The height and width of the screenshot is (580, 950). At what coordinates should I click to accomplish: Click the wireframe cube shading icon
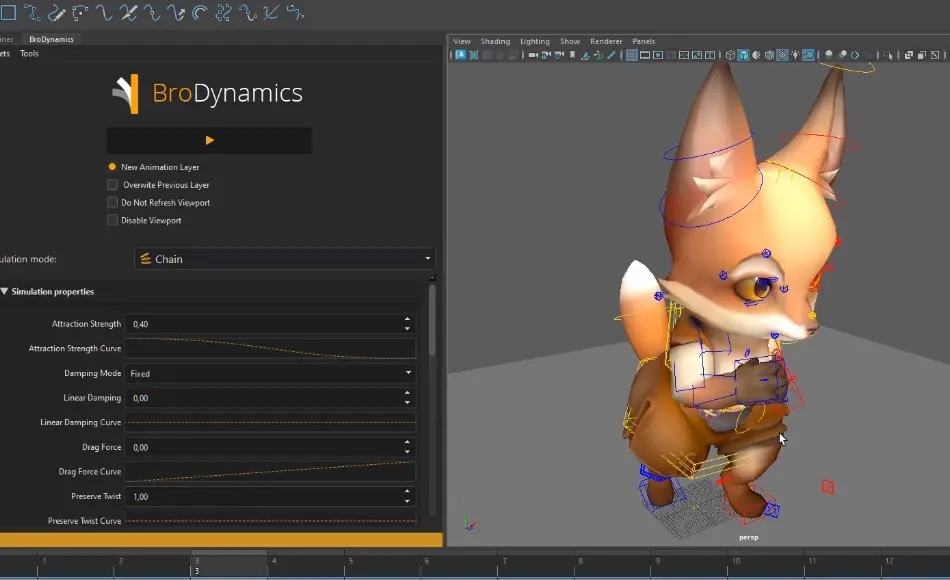click(730, 55)
